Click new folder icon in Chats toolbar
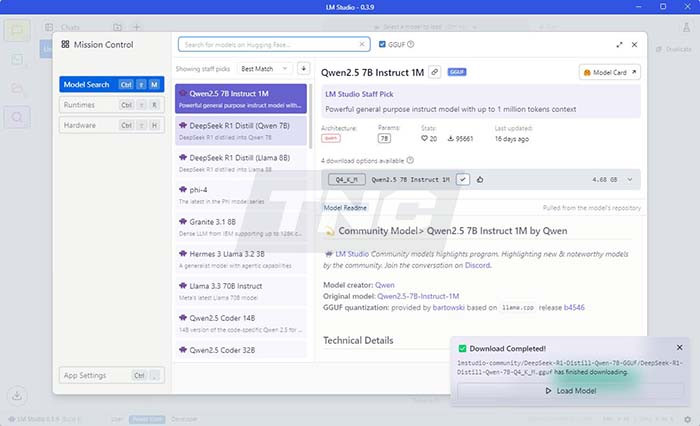The width and height of the screenshot is (700, 426). (117, 27)
